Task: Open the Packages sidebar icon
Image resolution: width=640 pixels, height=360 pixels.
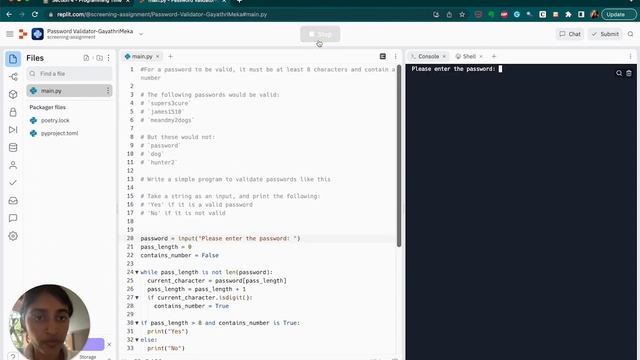Action: (x=13, y=94)
